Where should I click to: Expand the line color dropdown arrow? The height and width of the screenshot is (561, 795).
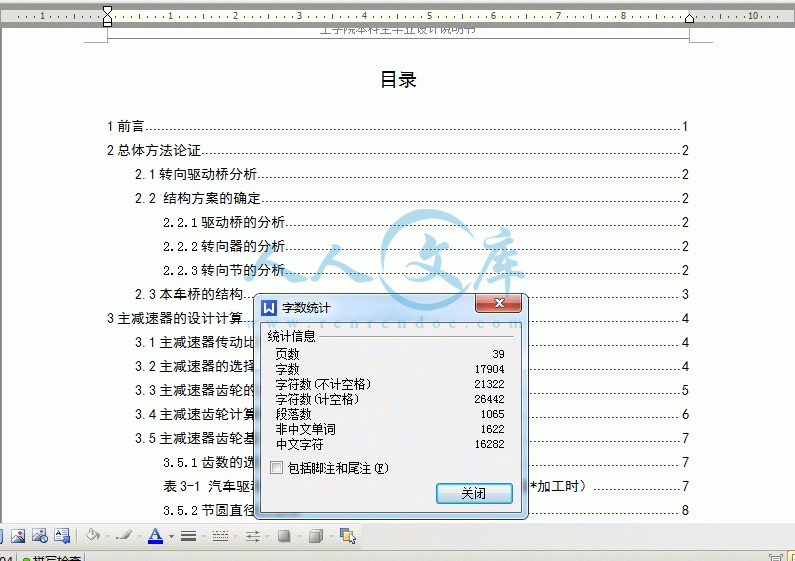[x=139, y=536]
